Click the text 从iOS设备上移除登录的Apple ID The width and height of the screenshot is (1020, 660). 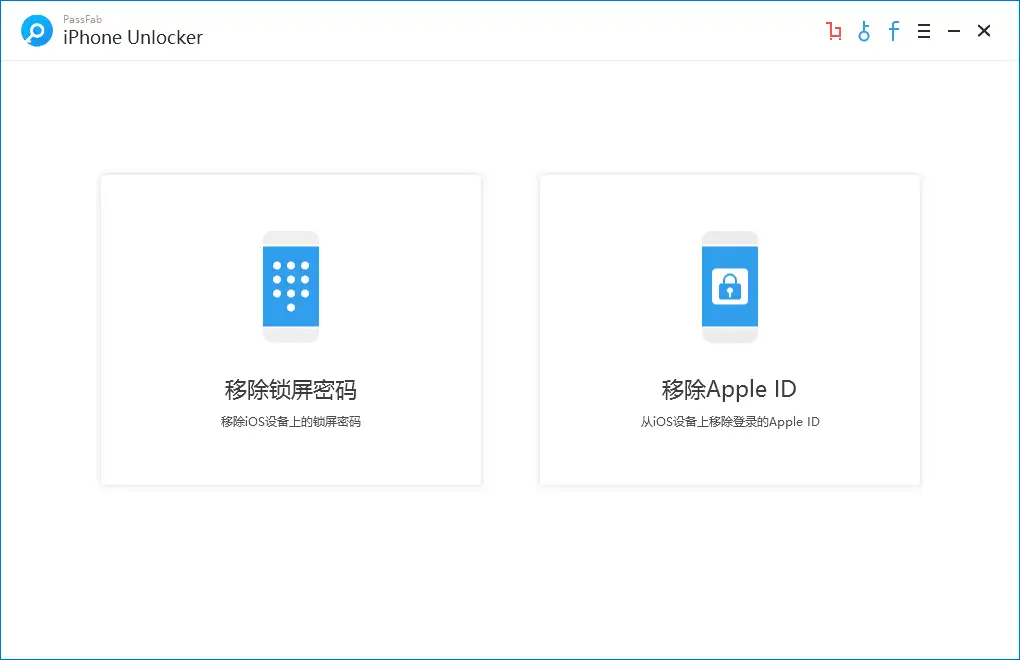point(730,421)
